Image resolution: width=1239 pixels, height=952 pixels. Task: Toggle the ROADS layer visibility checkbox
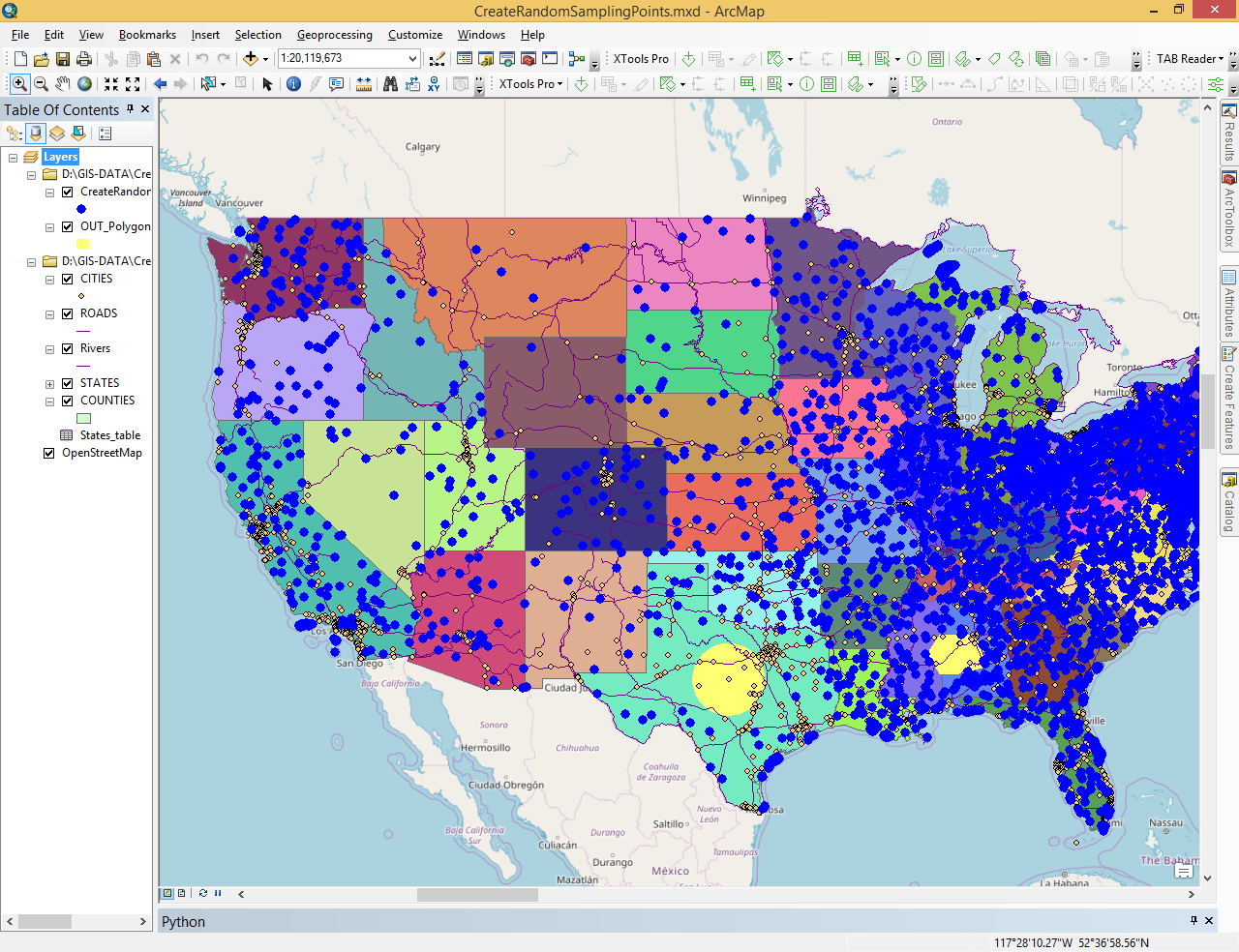[68, 313]
